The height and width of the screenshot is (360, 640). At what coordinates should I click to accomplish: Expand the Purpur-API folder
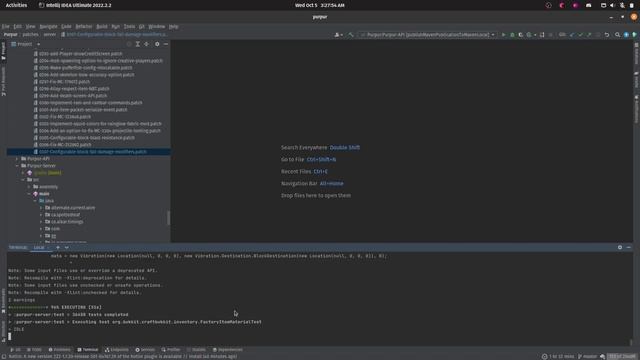pos(17,159)
